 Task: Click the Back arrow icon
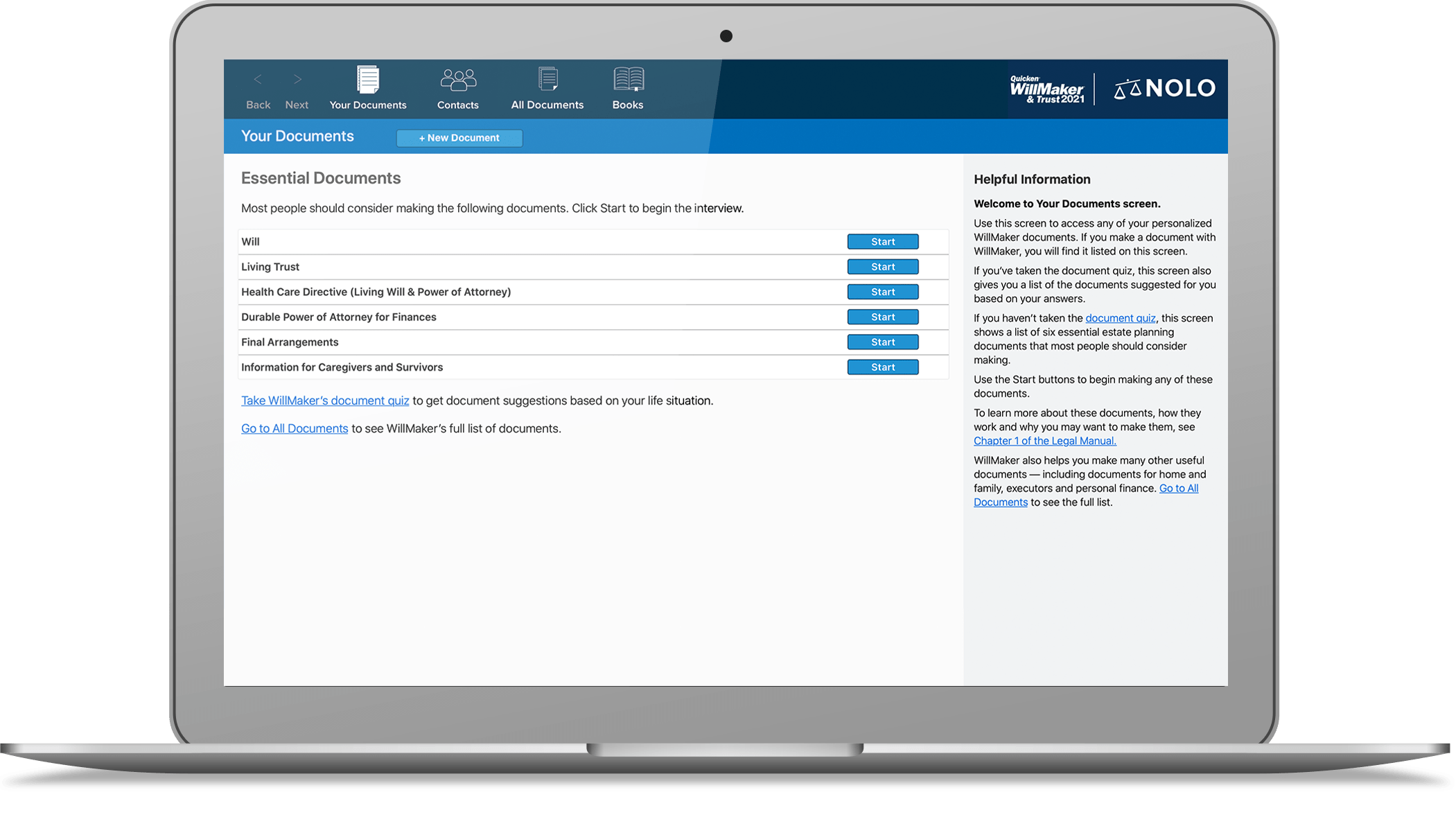258,80
